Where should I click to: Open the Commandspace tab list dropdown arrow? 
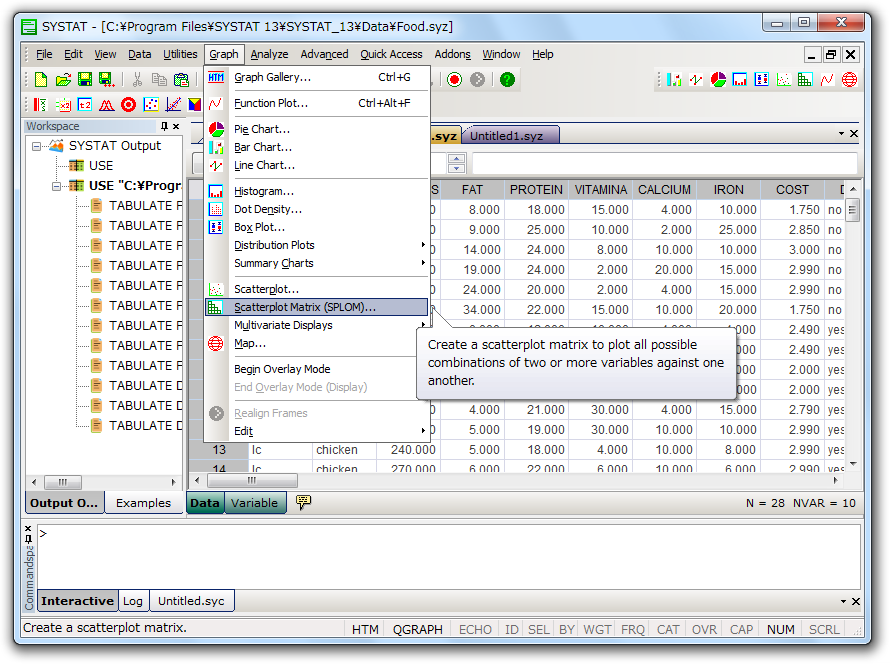tap(843, 602)
